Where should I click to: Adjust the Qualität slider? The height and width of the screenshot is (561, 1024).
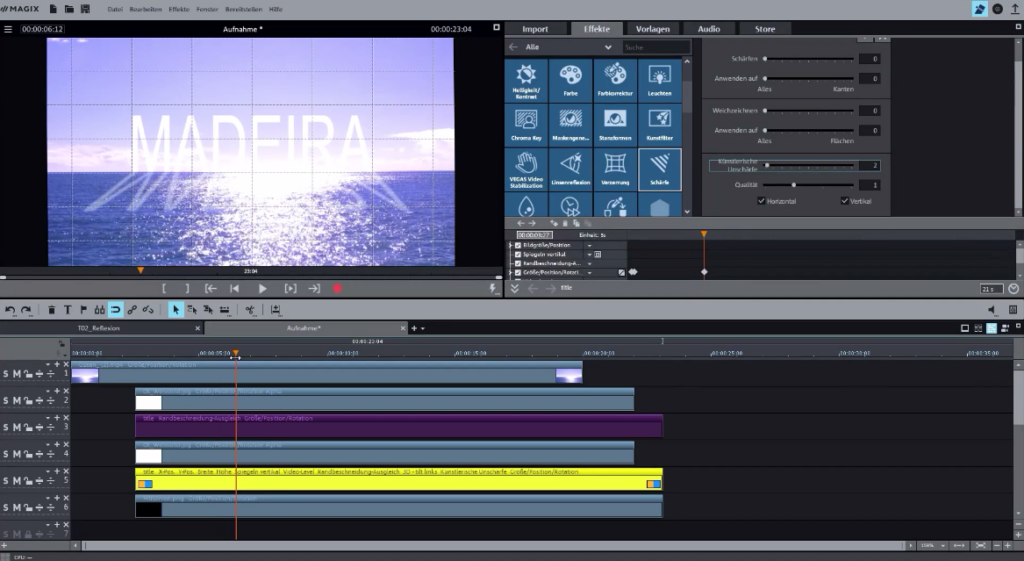pos(808,185)
